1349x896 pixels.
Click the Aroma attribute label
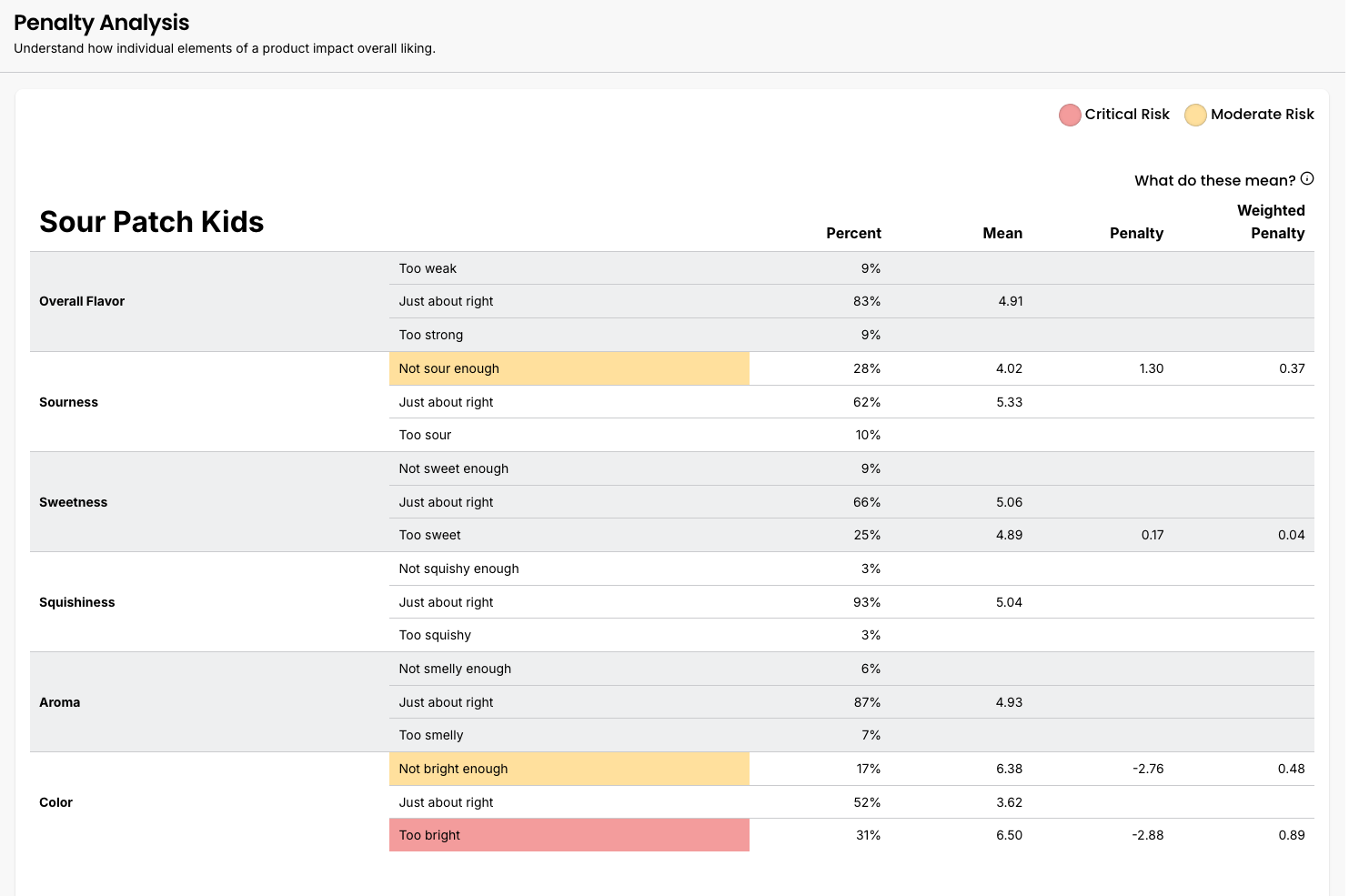[x=60, y=702]
